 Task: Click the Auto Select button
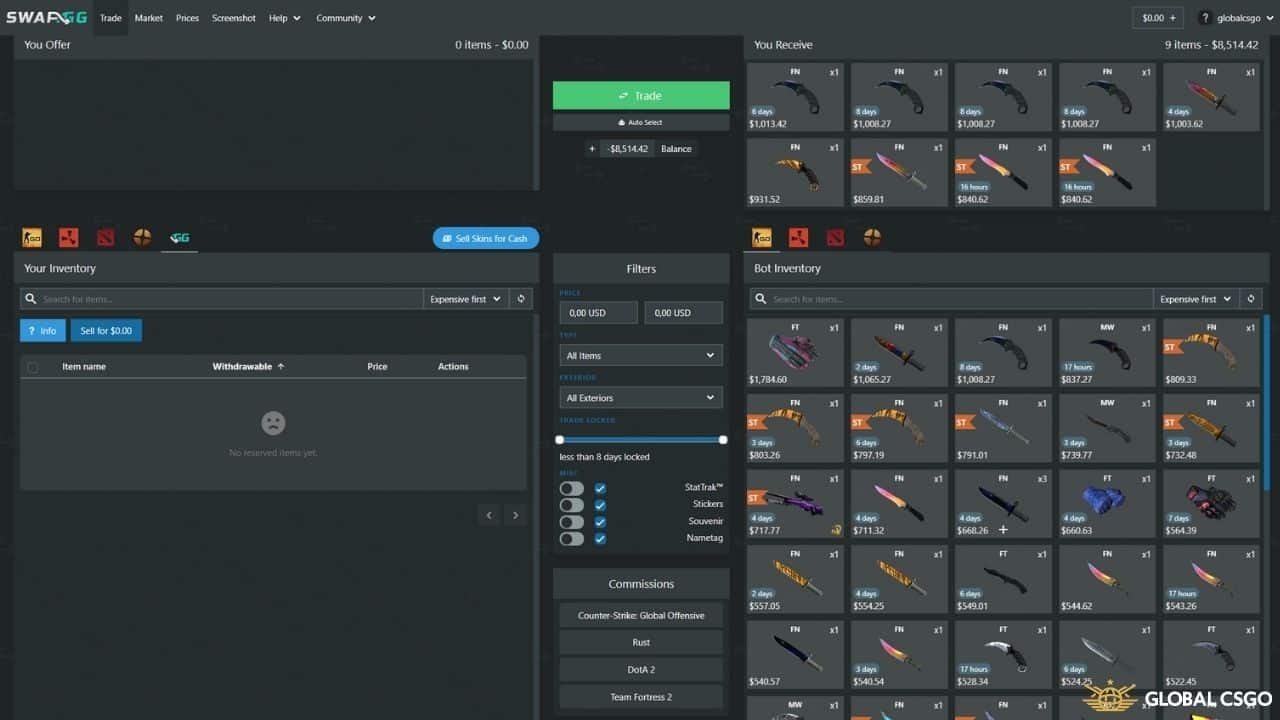[641, 122]
